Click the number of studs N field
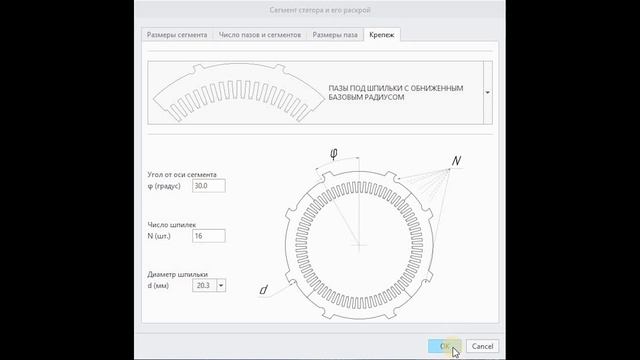 click(209, 236)
